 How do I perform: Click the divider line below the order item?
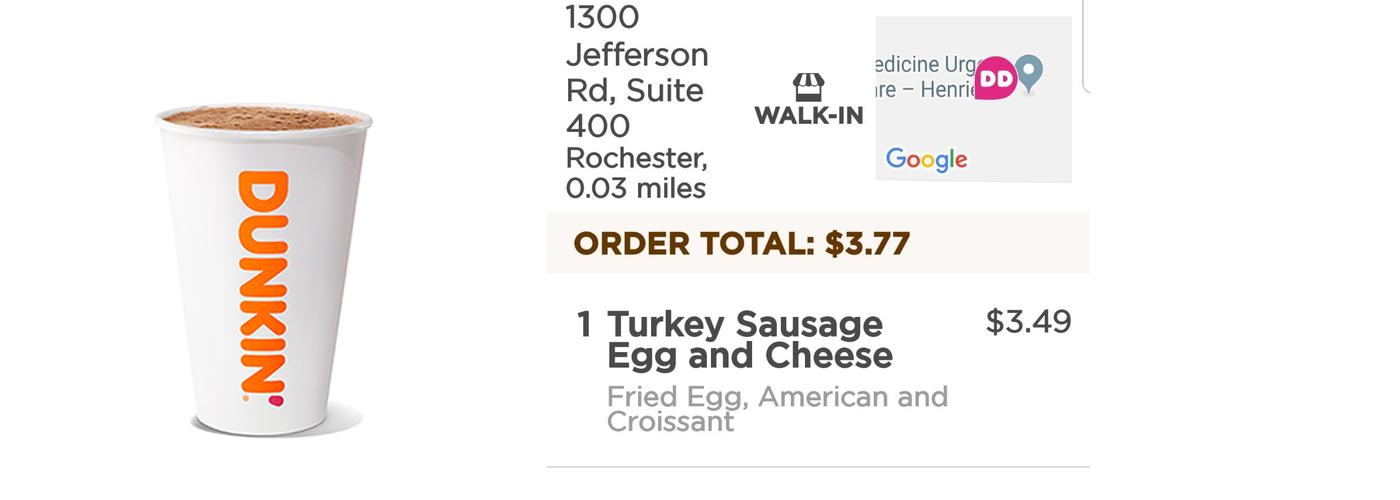817,467
